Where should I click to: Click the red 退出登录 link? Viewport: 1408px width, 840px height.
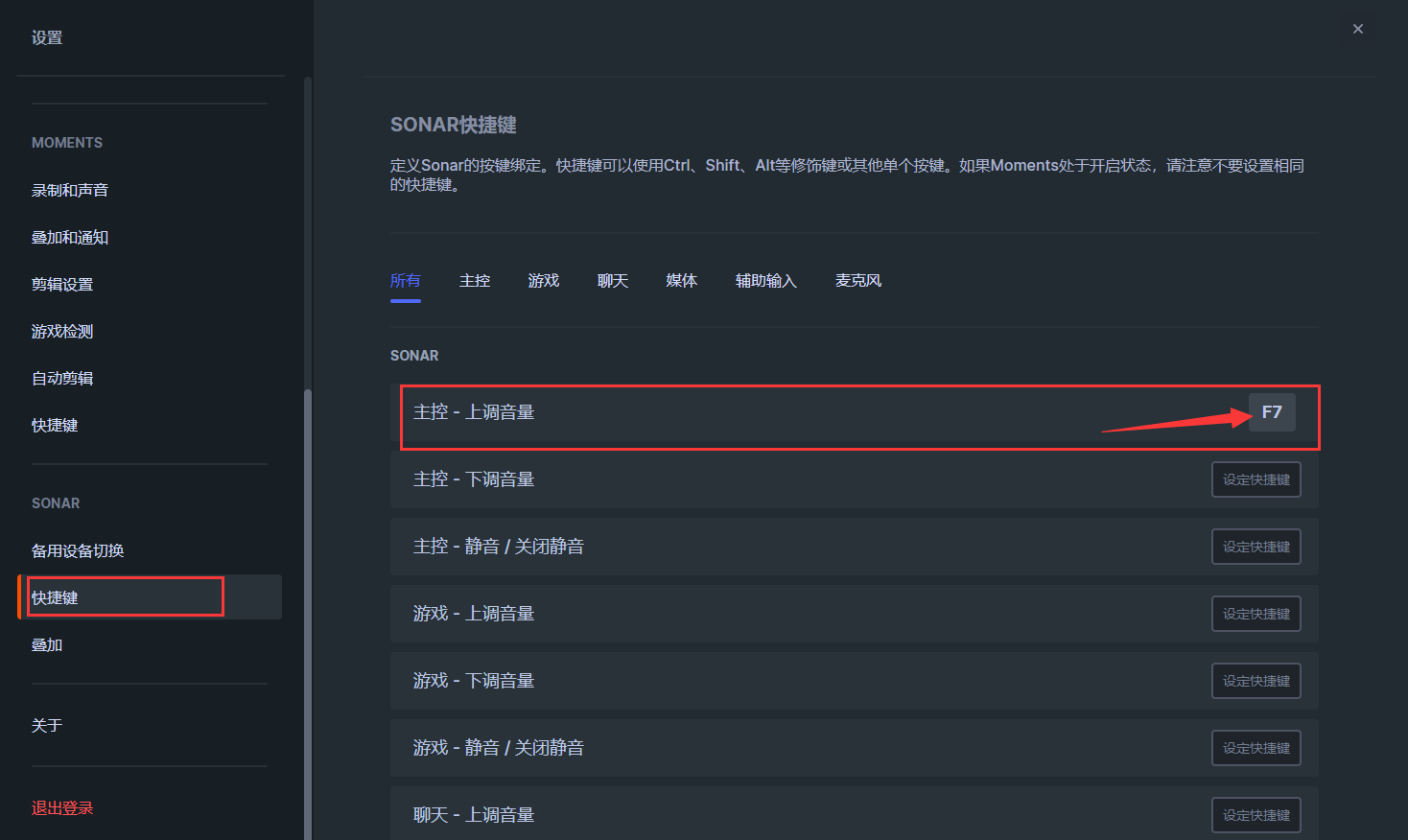point(62,807)
